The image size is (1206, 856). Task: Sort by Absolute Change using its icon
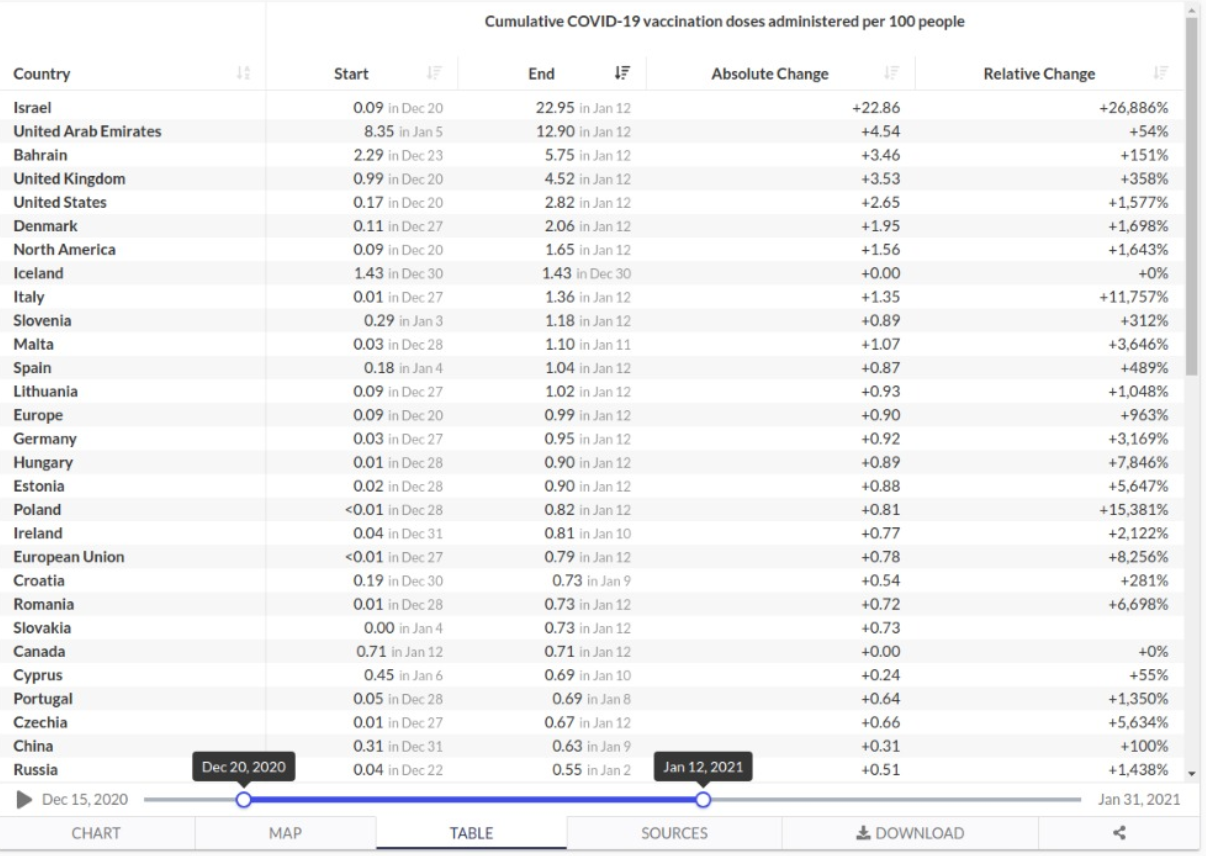885,74
